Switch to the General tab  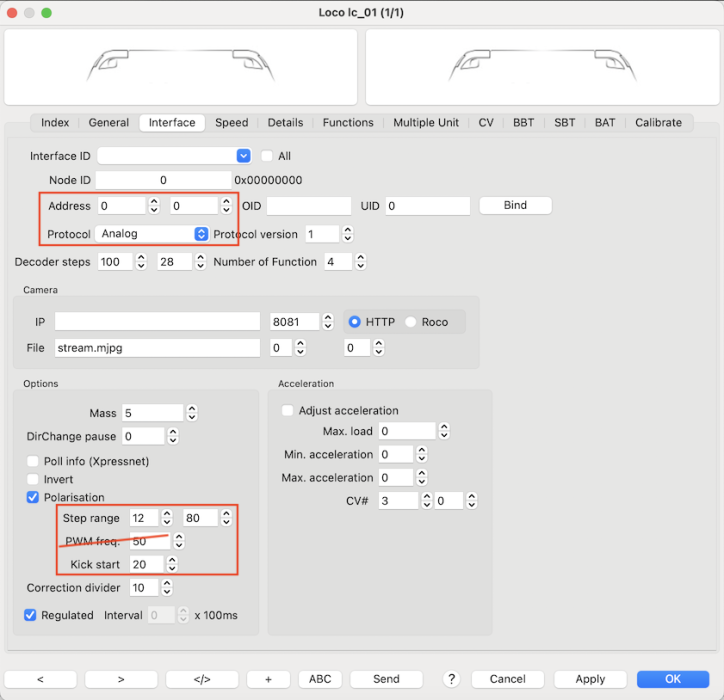pos(109,123)
